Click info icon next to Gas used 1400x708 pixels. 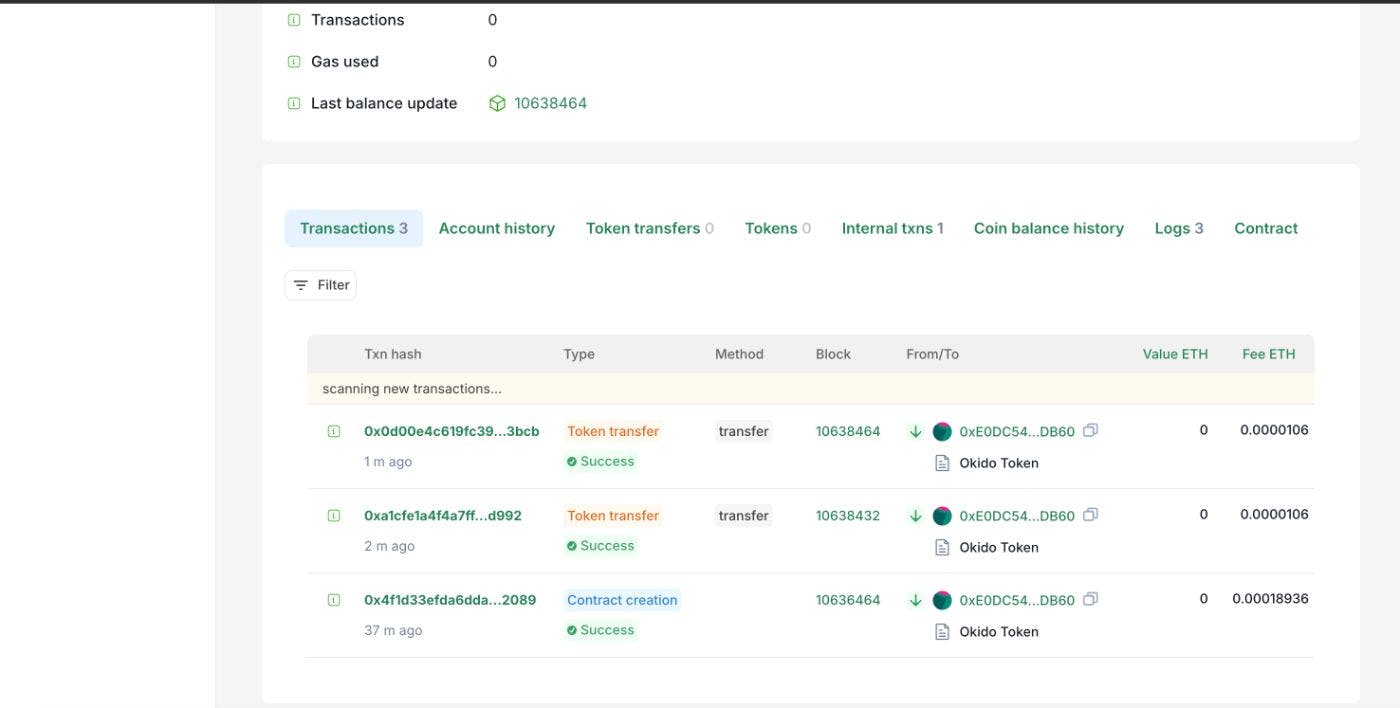tap(294, 62)
